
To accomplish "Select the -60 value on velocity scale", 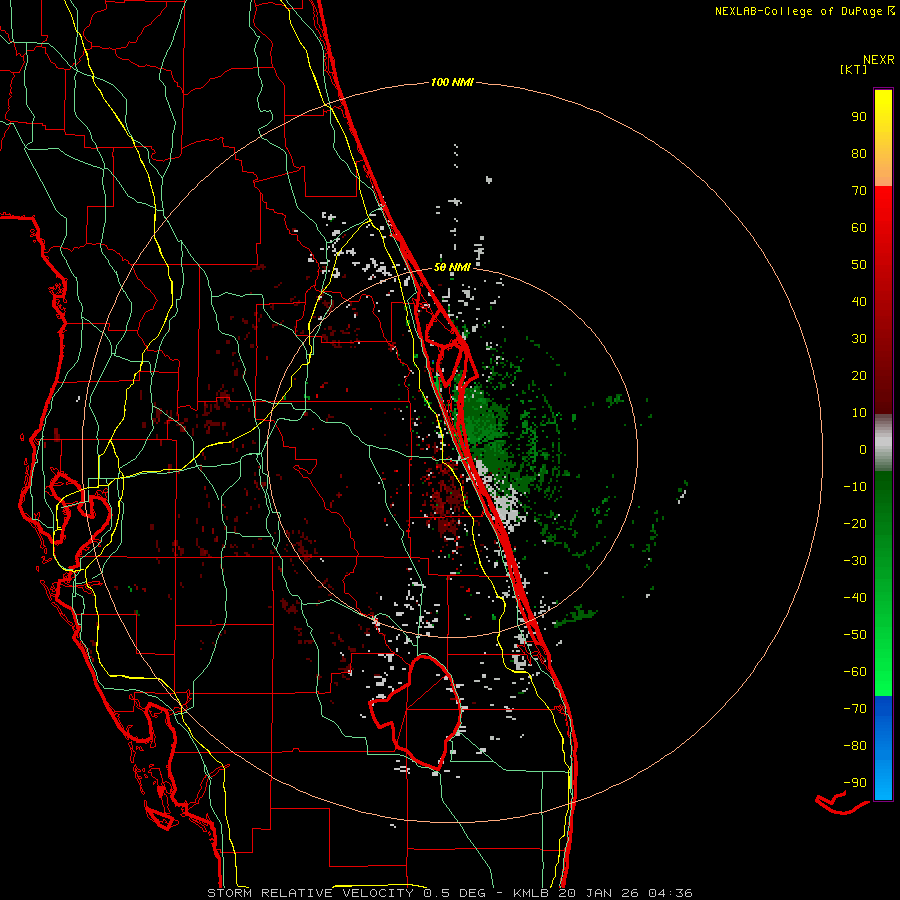I will coord(855,672).
